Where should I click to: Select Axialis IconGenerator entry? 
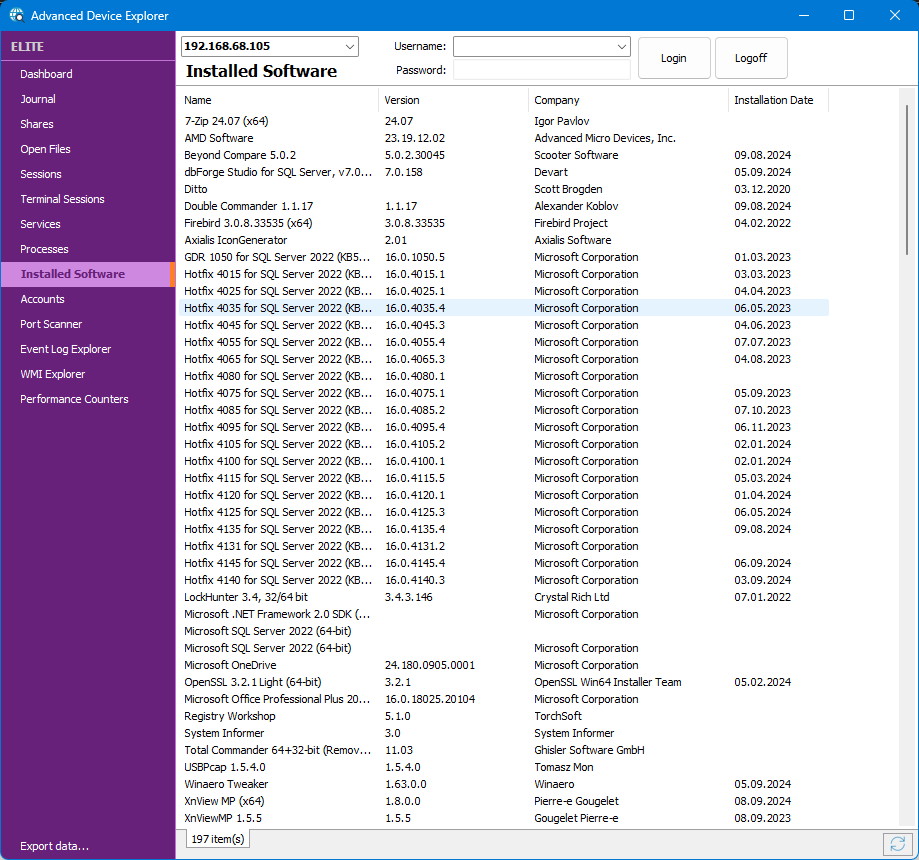(x=503, y=240)
